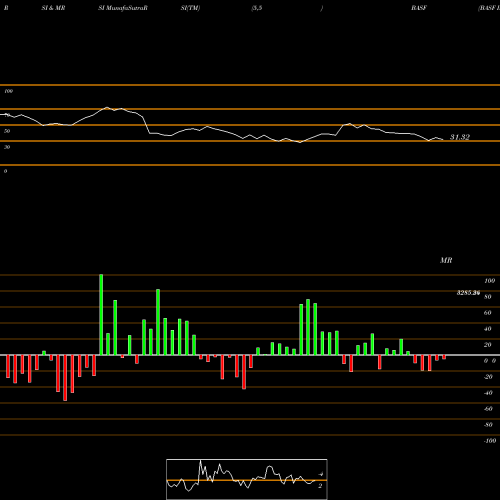Click the 'SI MunafaSutraR' header text
The image size is (500, 500).
pos(123,8)
